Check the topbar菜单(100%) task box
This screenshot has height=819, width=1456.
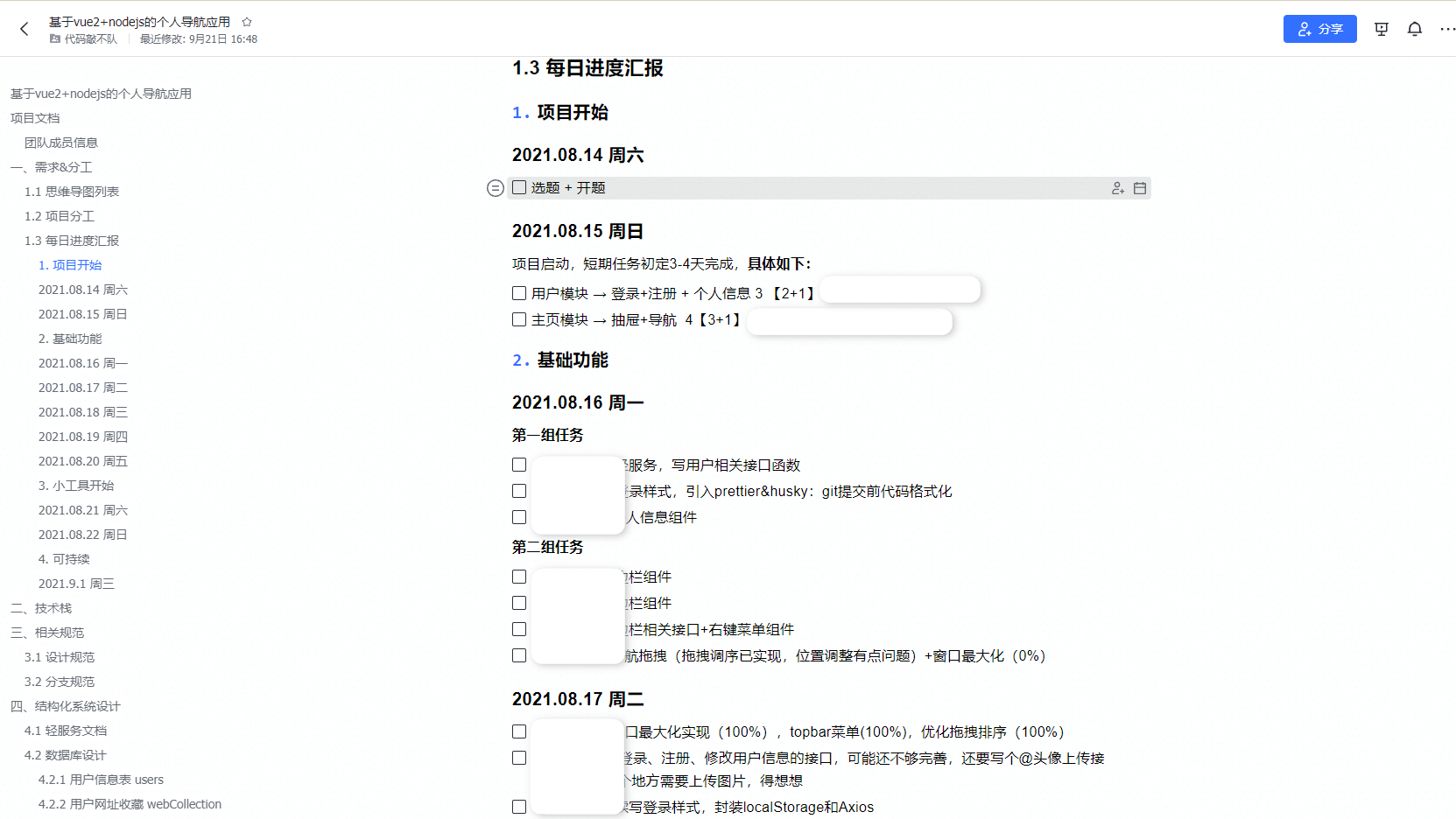point(519,731)
